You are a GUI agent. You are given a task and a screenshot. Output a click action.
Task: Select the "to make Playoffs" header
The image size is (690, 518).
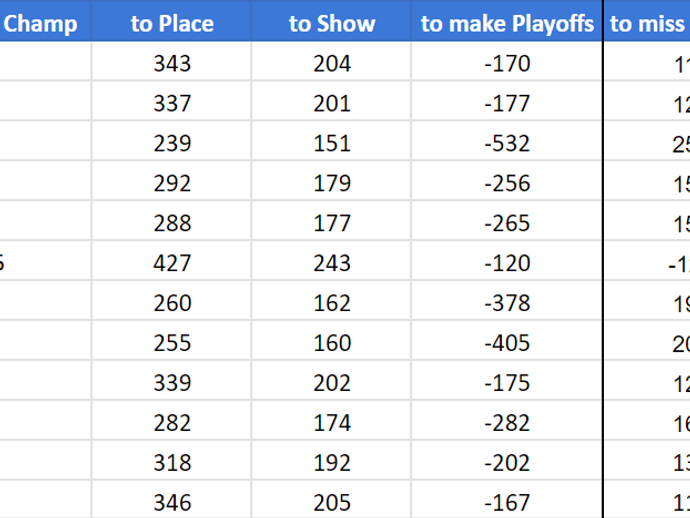click(507, 23)
